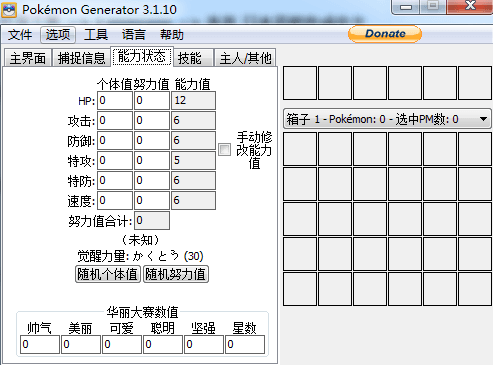This screenshot has height=365, width=493.
Task: Focus the 速度 努力值 input field
Action: point(152,200)
